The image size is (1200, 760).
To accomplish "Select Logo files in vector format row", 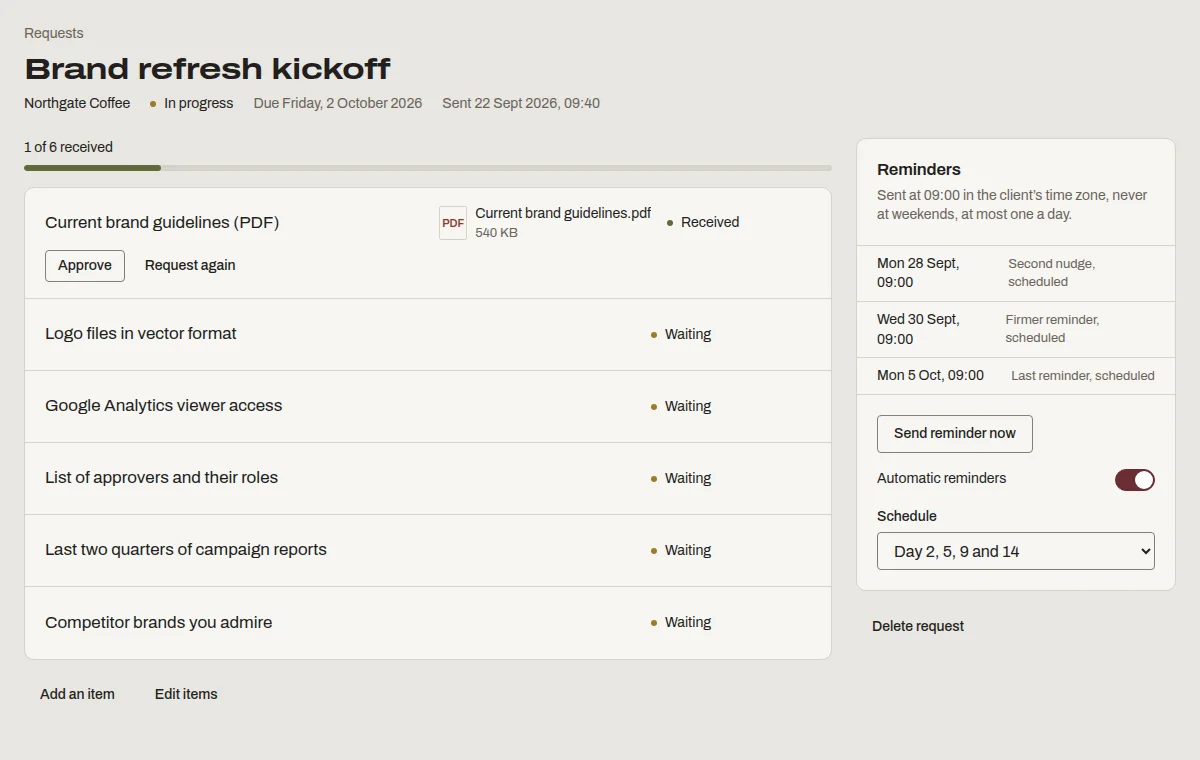I will [x=428, y=334].
